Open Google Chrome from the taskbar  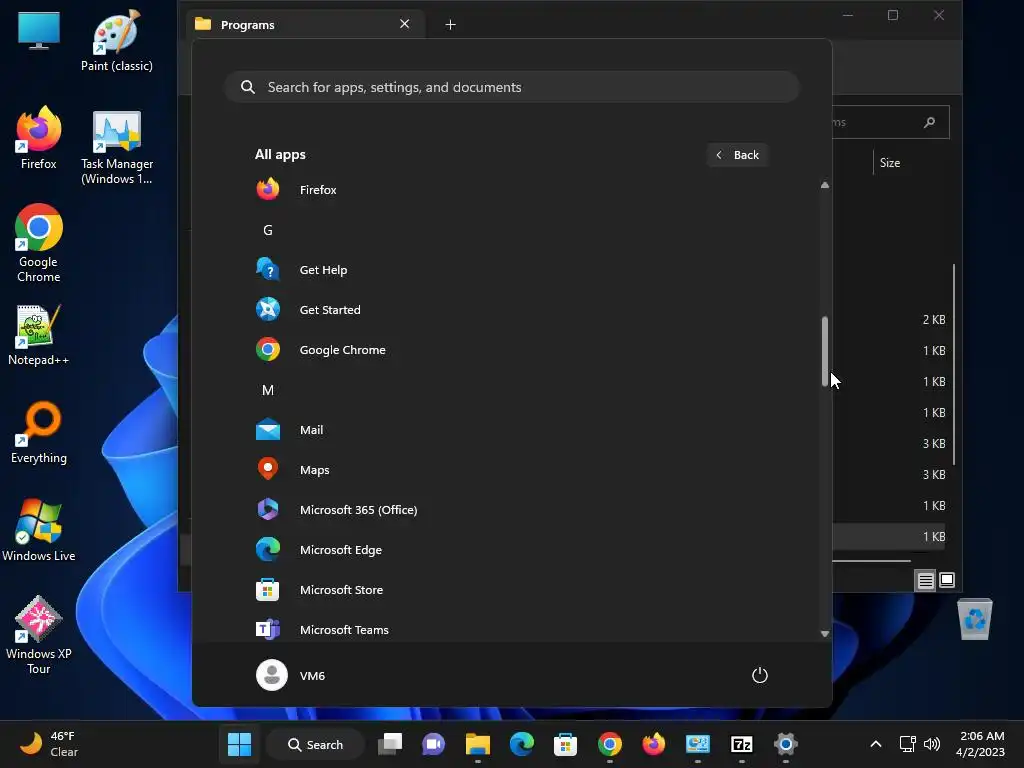coord(609,744)
